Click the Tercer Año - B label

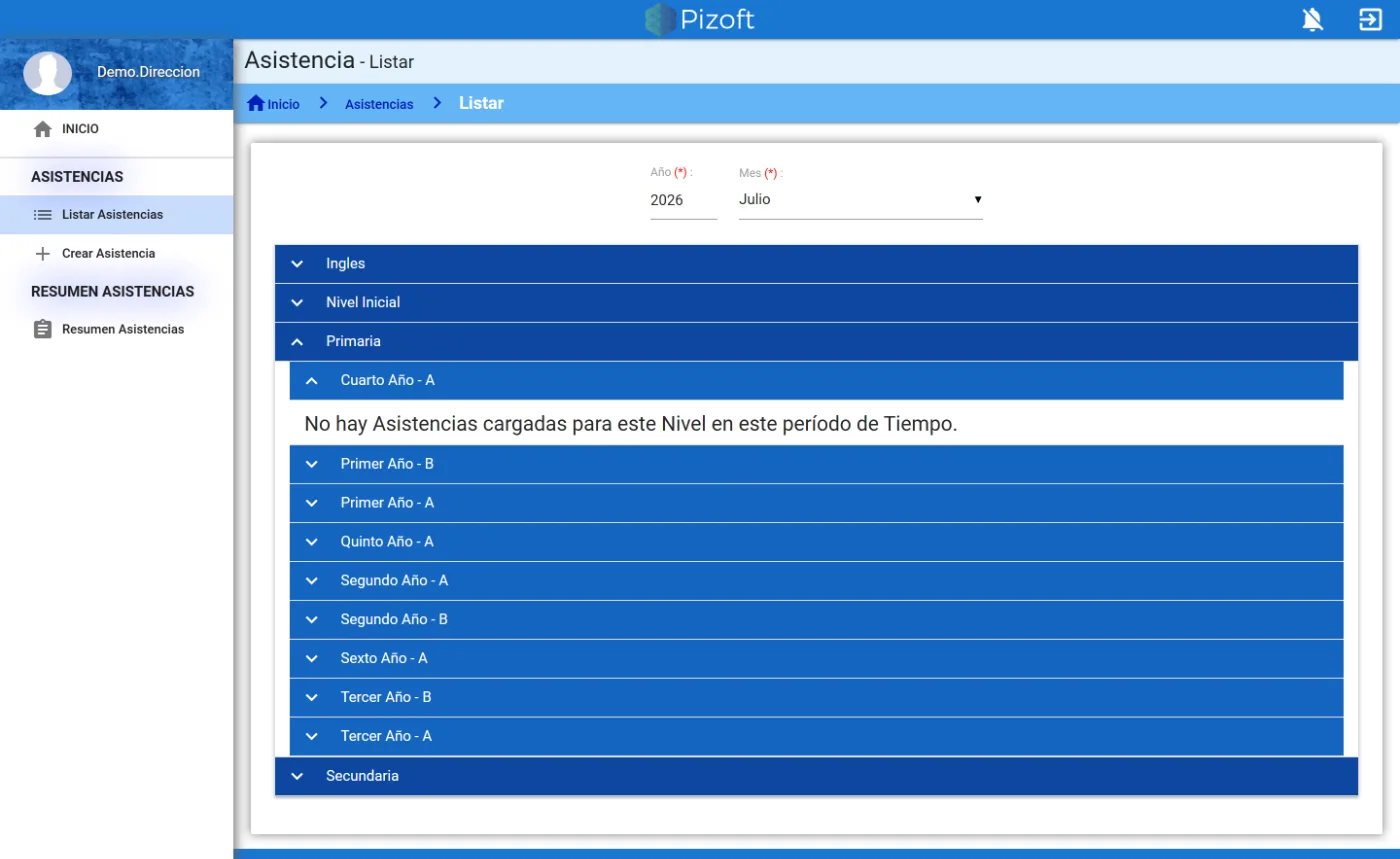(x=386, y=697)
